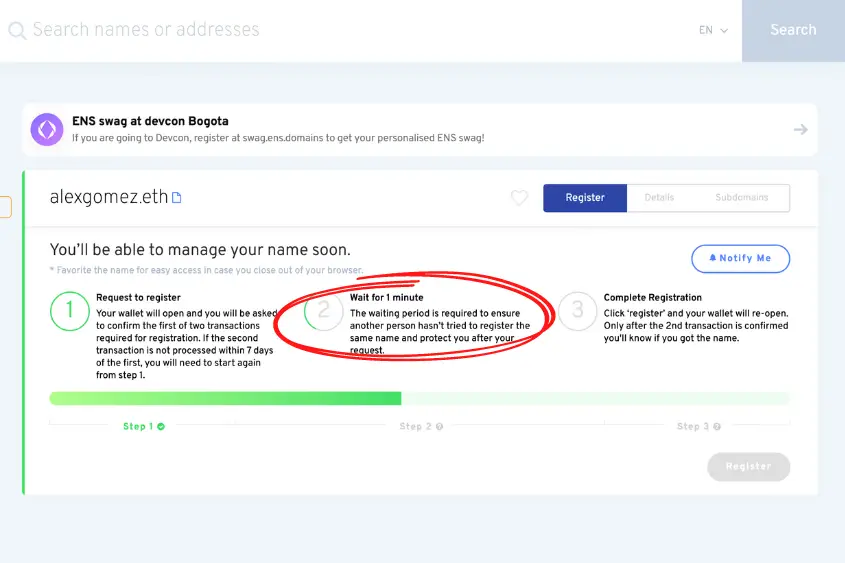
Task: Open the ENS swag at devcon Bogota banner
Action: pos(420,130)
